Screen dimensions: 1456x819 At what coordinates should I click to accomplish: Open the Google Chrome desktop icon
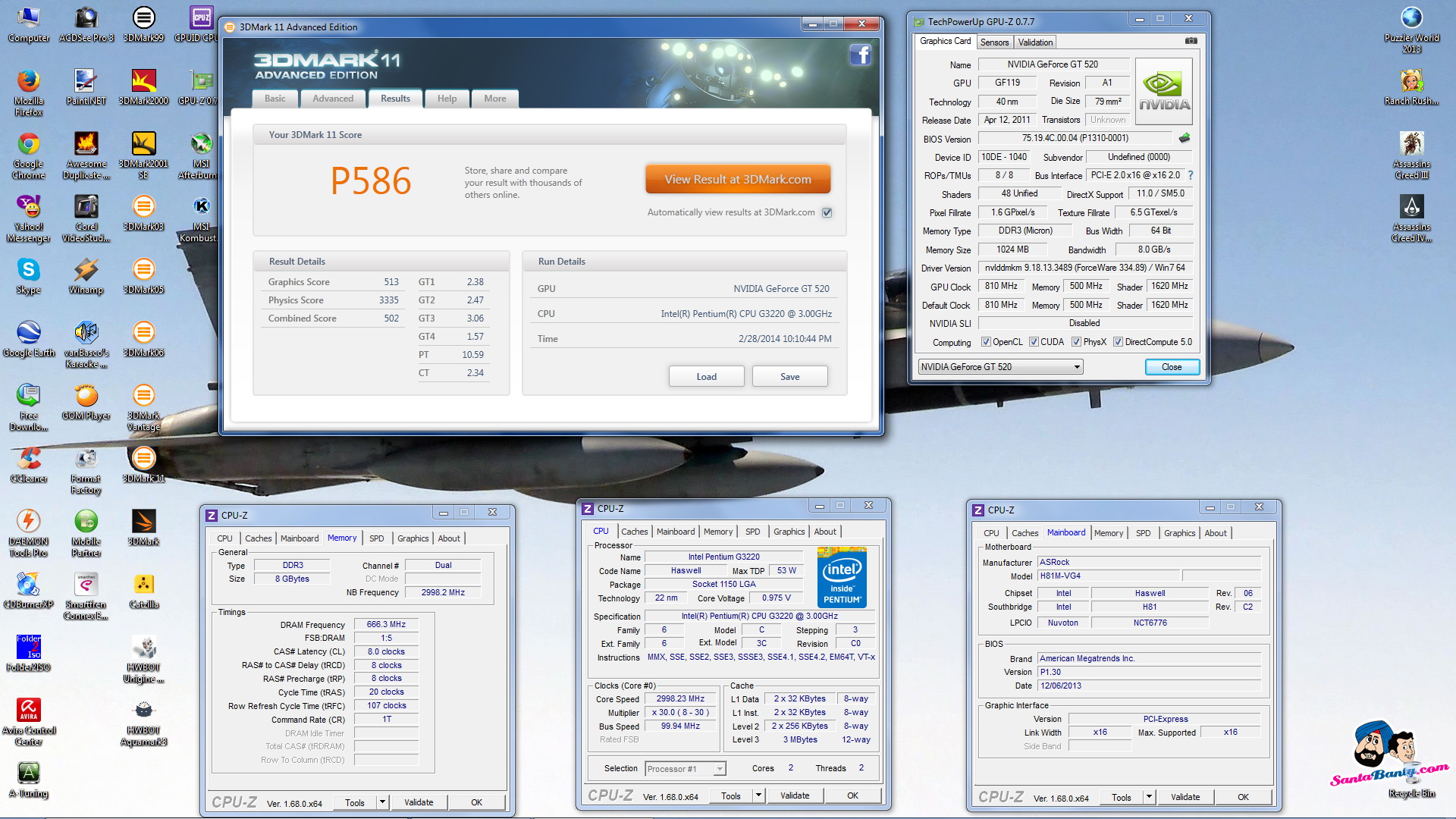click(x=29, y=155)
